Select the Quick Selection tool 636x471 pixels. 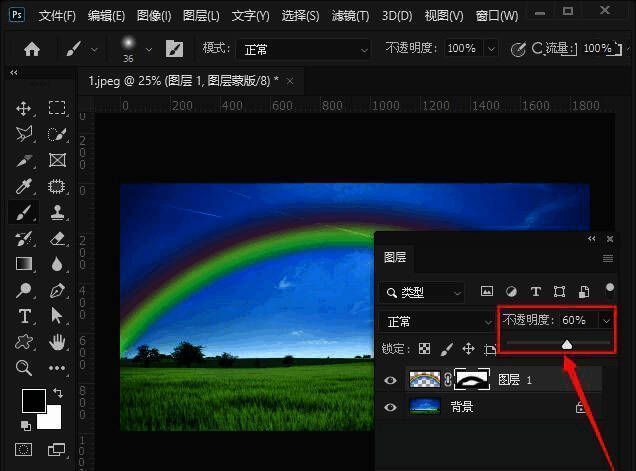click(x=57, y=134)
